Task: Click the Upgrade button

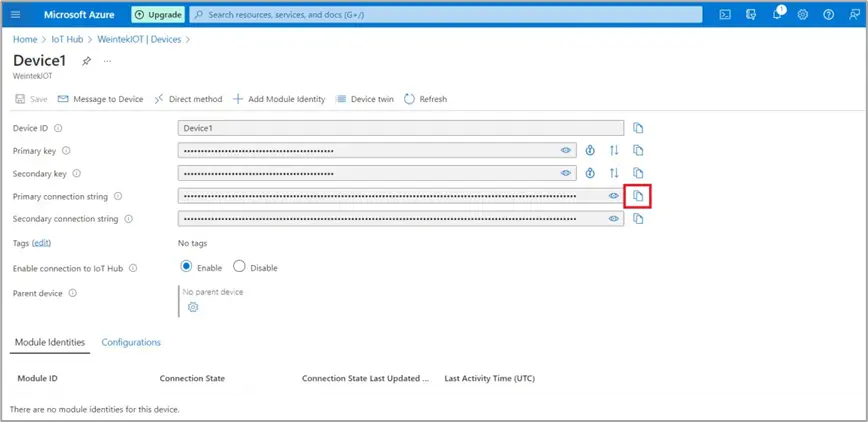Action: [158, 15]
